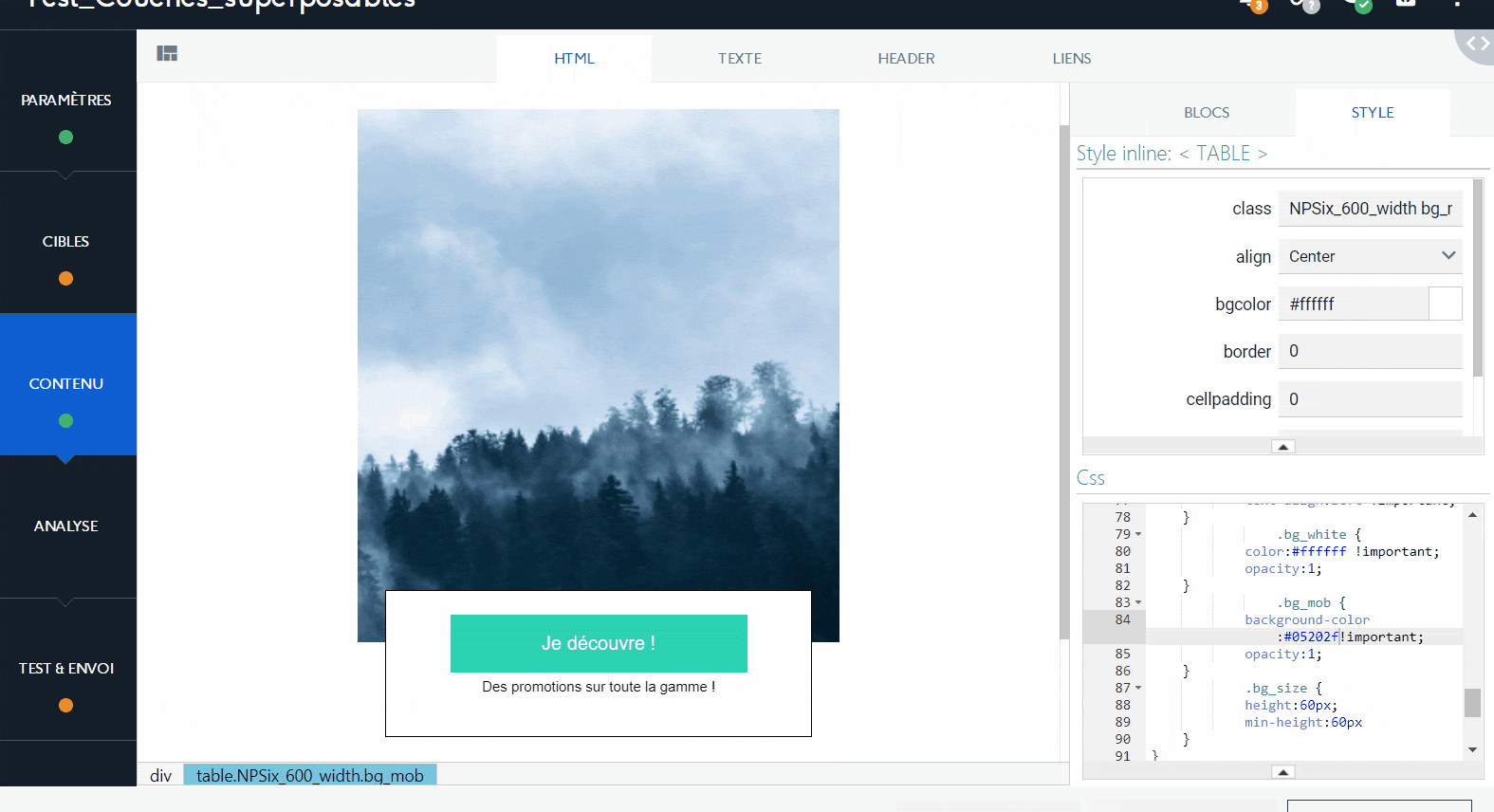Click the icon with the gray question-mark badge

(x=1304, y=4)
